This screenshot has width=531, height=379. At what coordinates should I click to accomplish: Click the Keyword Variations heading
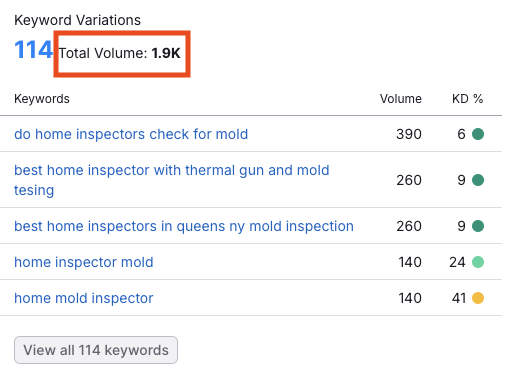pos(77,20)
